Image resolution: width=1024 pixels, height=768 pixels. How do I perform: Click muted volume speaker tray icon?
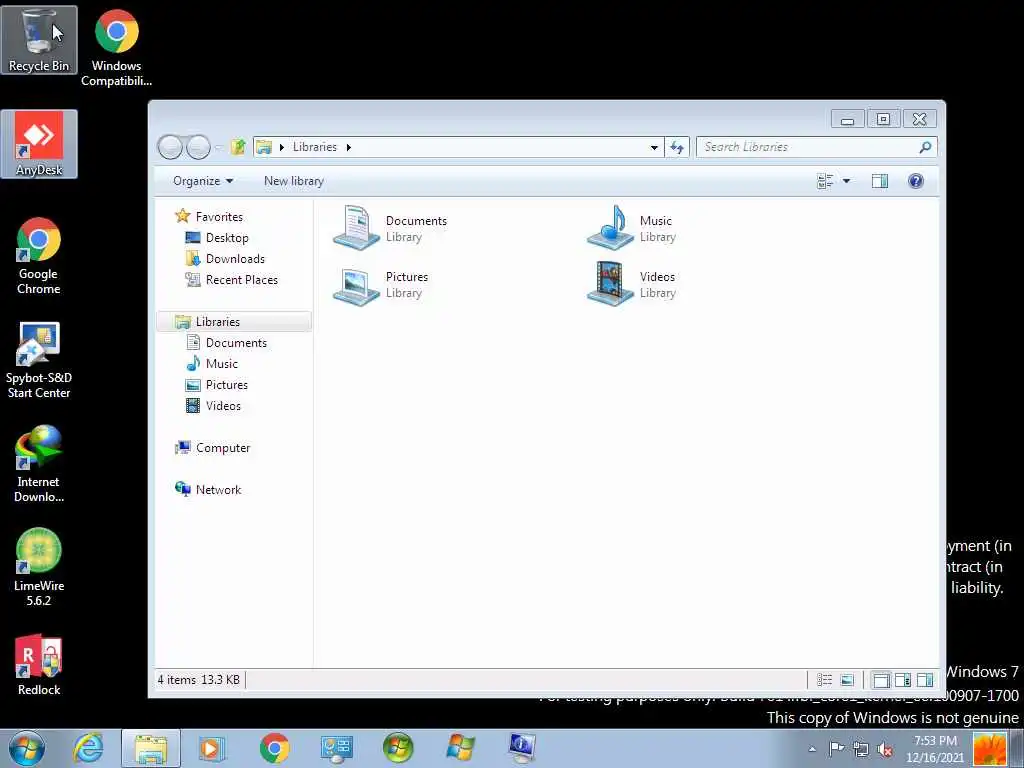coord(885,749)
